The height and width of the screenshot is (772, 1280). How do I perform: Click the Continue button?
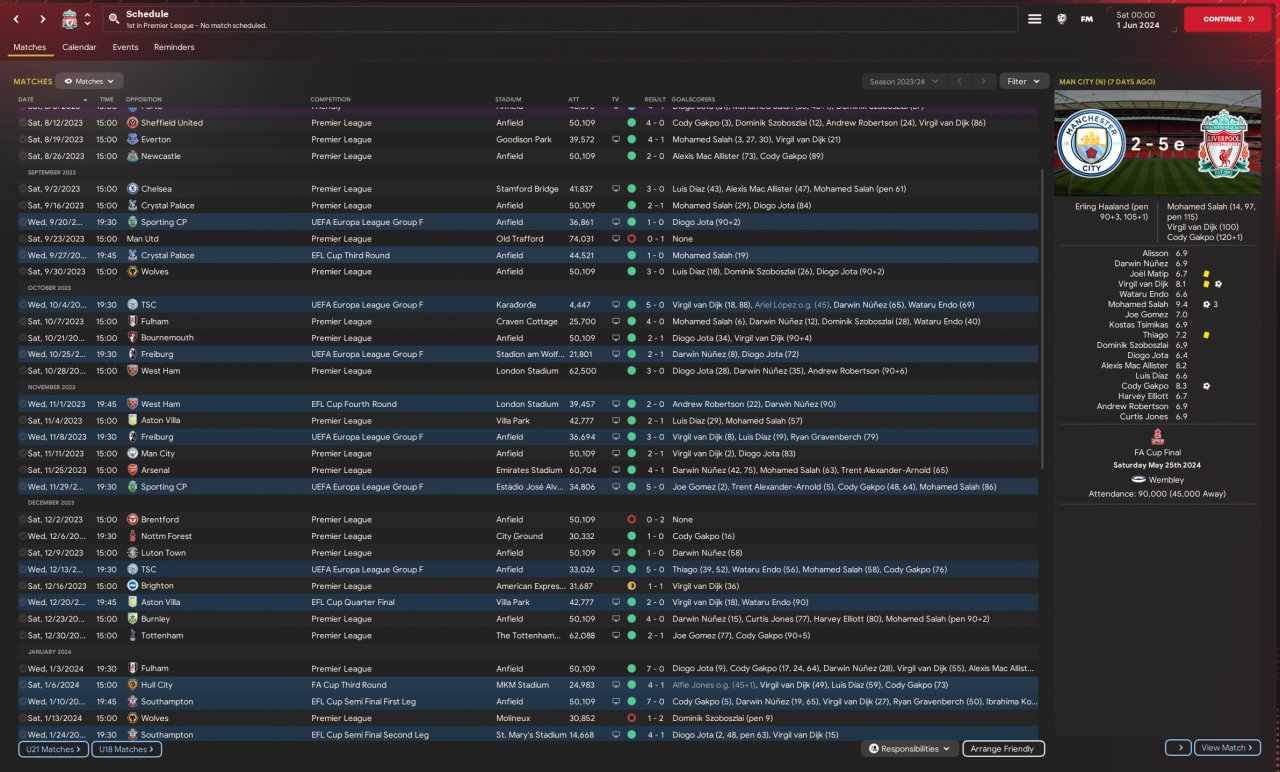1228,19
